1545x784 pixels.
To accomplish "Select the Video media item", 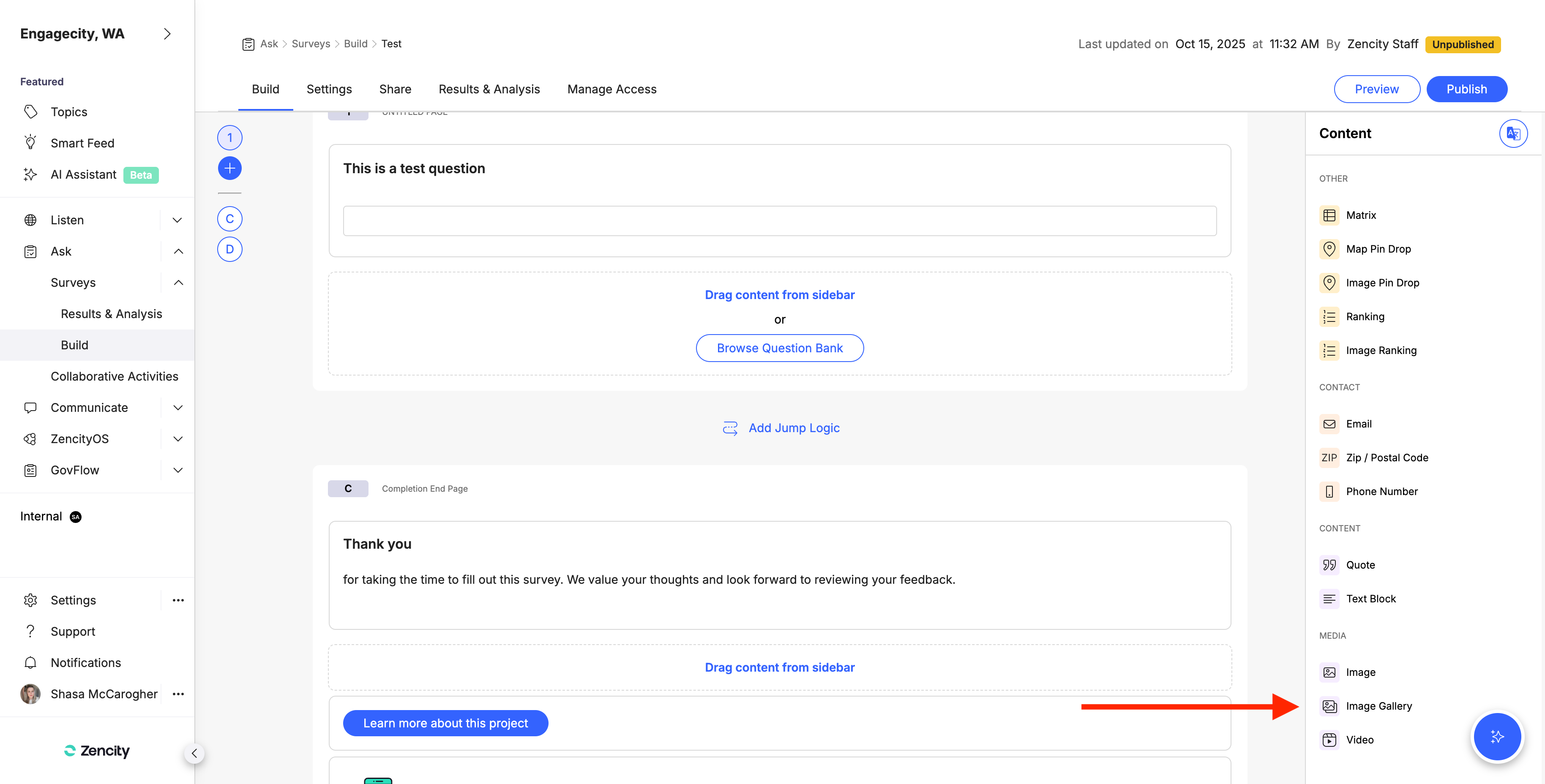I will [1359, 740].
